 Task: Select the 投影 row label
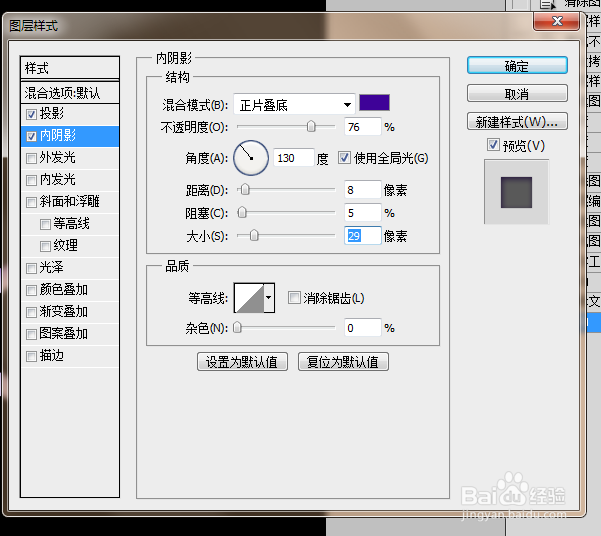52,113
